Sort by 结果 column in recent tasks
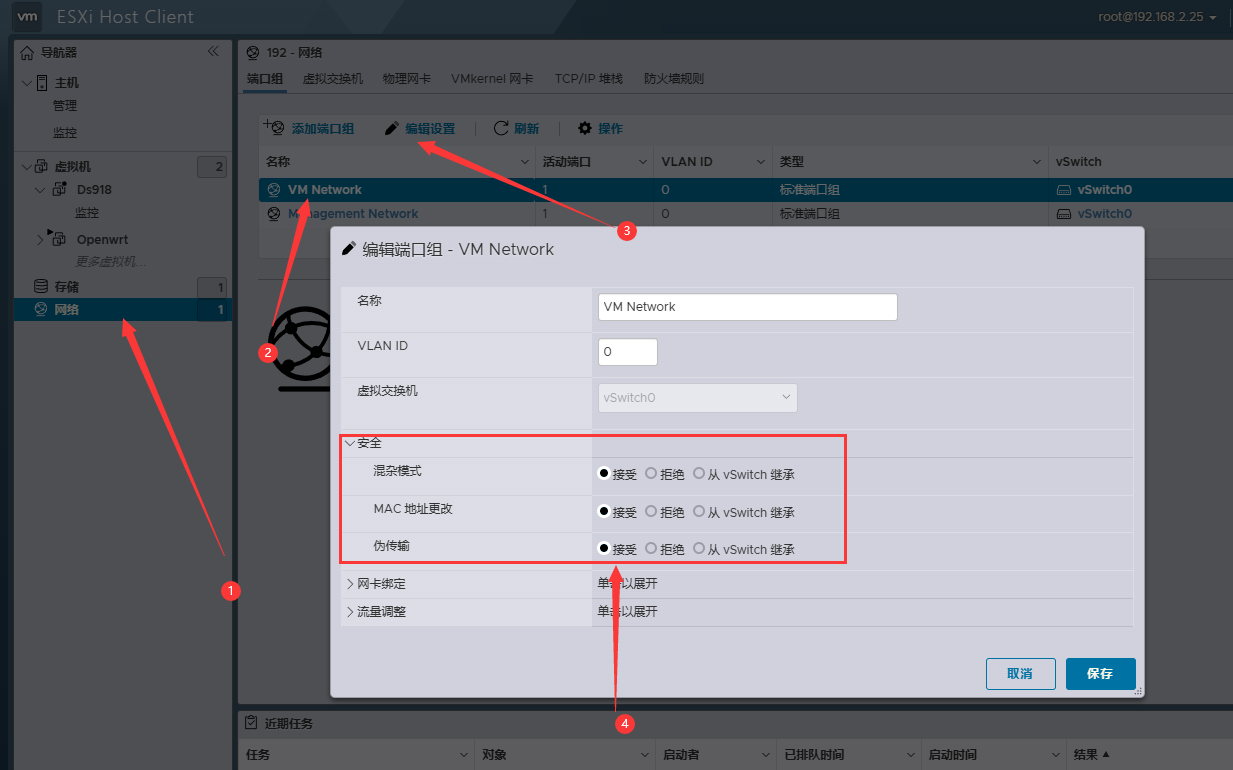The height and width of the screenshot is (770, 1233). [x=1092, y=755]
